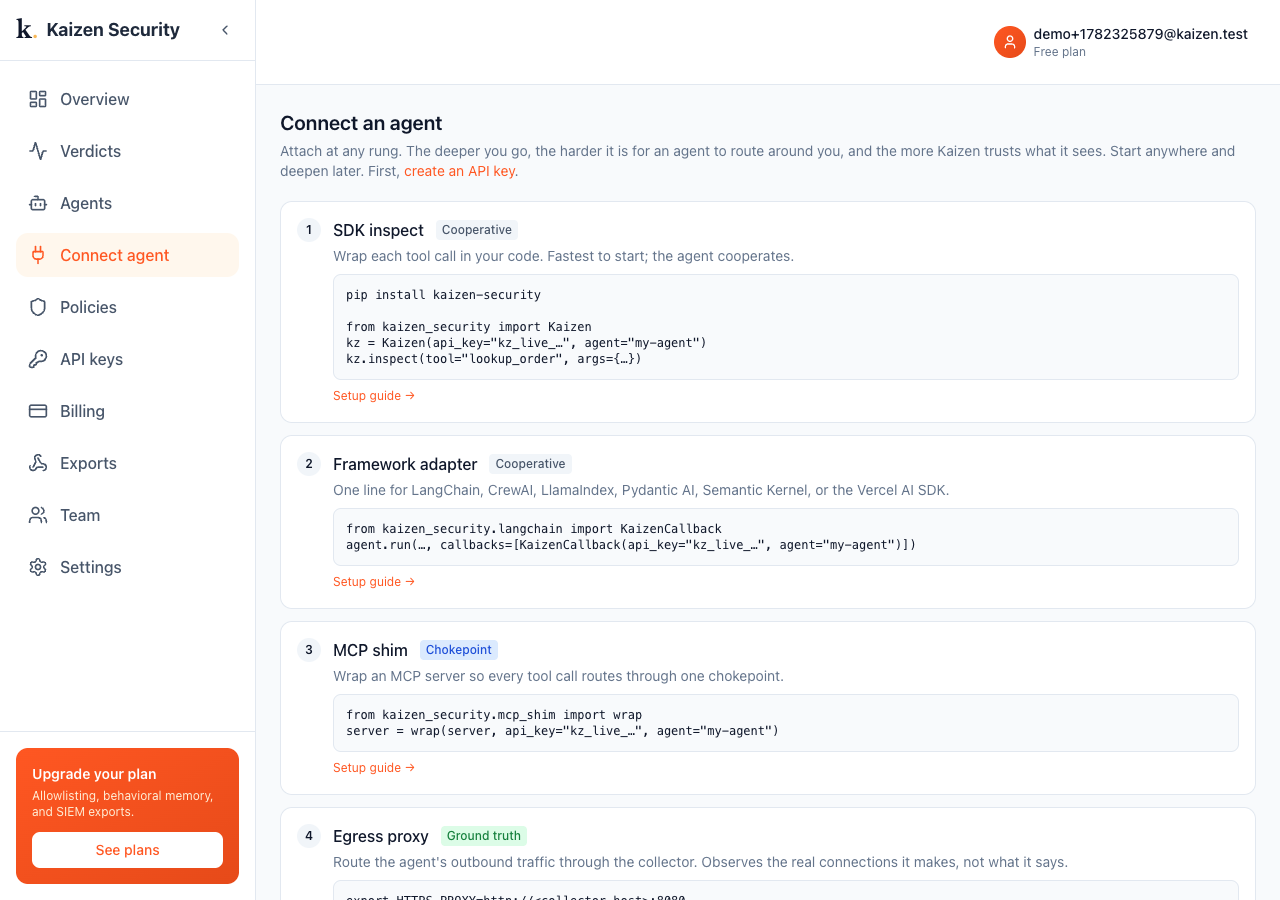Click the Team people icon
This screenshot has width=1280, height=900.
pyautogui.click(x=38, y=515)
